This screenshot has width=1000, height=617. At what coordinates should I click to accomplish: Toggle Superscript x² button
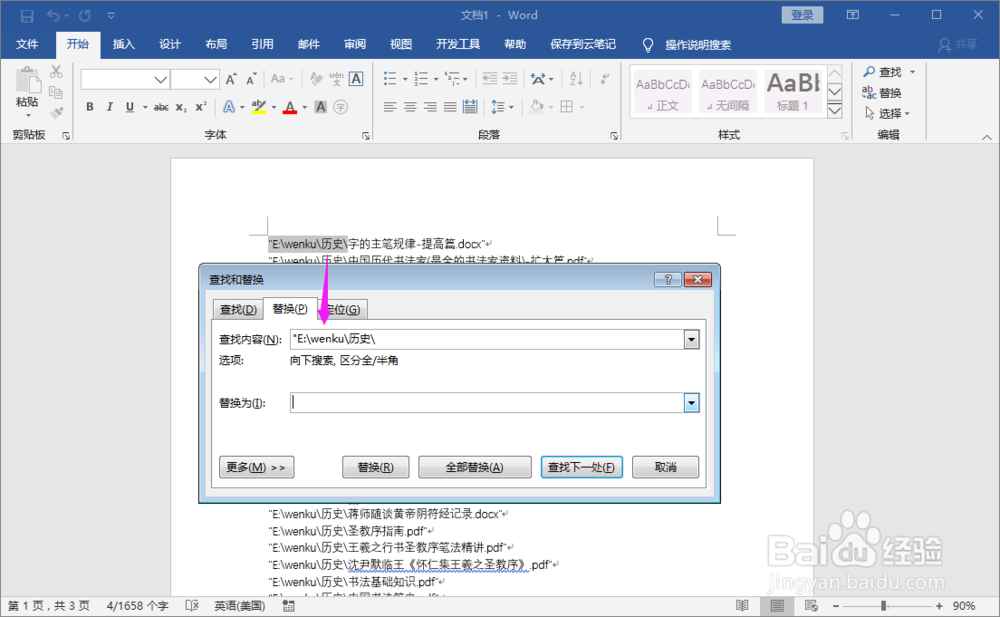201,107
